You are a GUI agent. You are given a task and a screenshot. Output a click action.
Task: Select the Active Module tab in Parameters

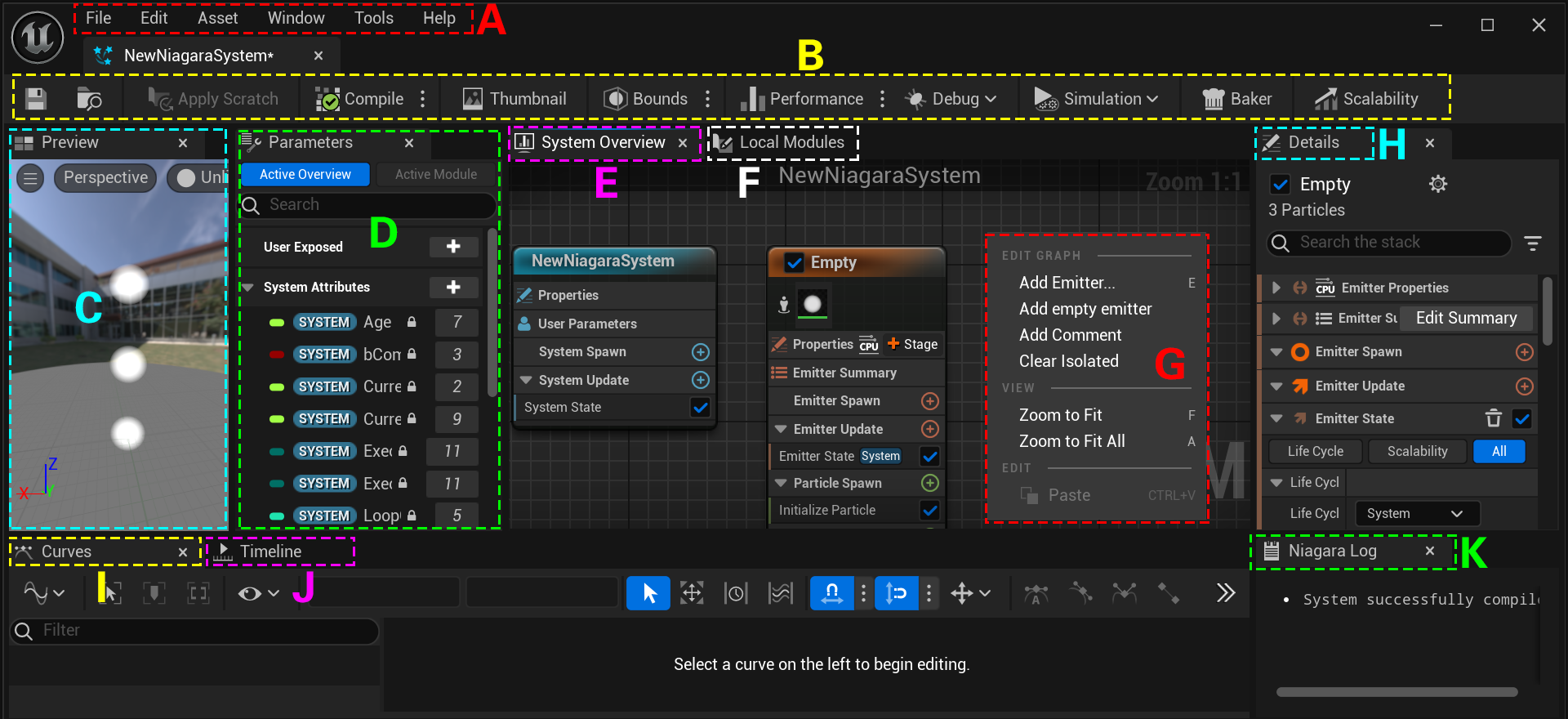tap(436, 174)
